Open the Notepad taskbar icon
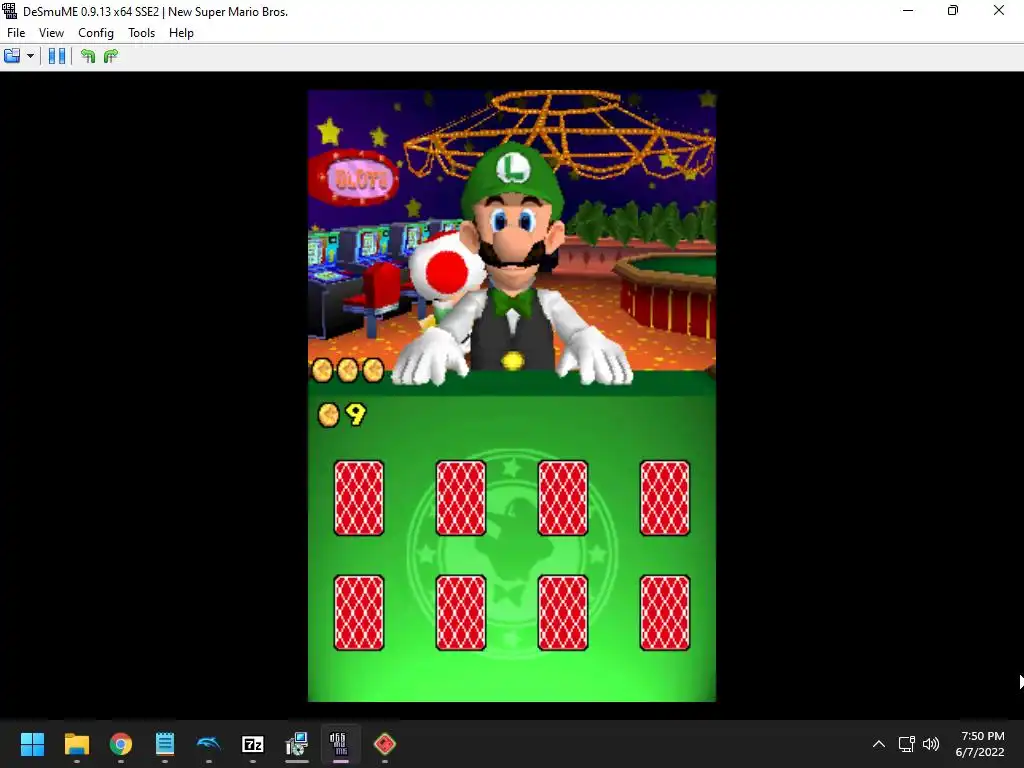Viewport: 1024px width, 768px height. pos(165,744)
